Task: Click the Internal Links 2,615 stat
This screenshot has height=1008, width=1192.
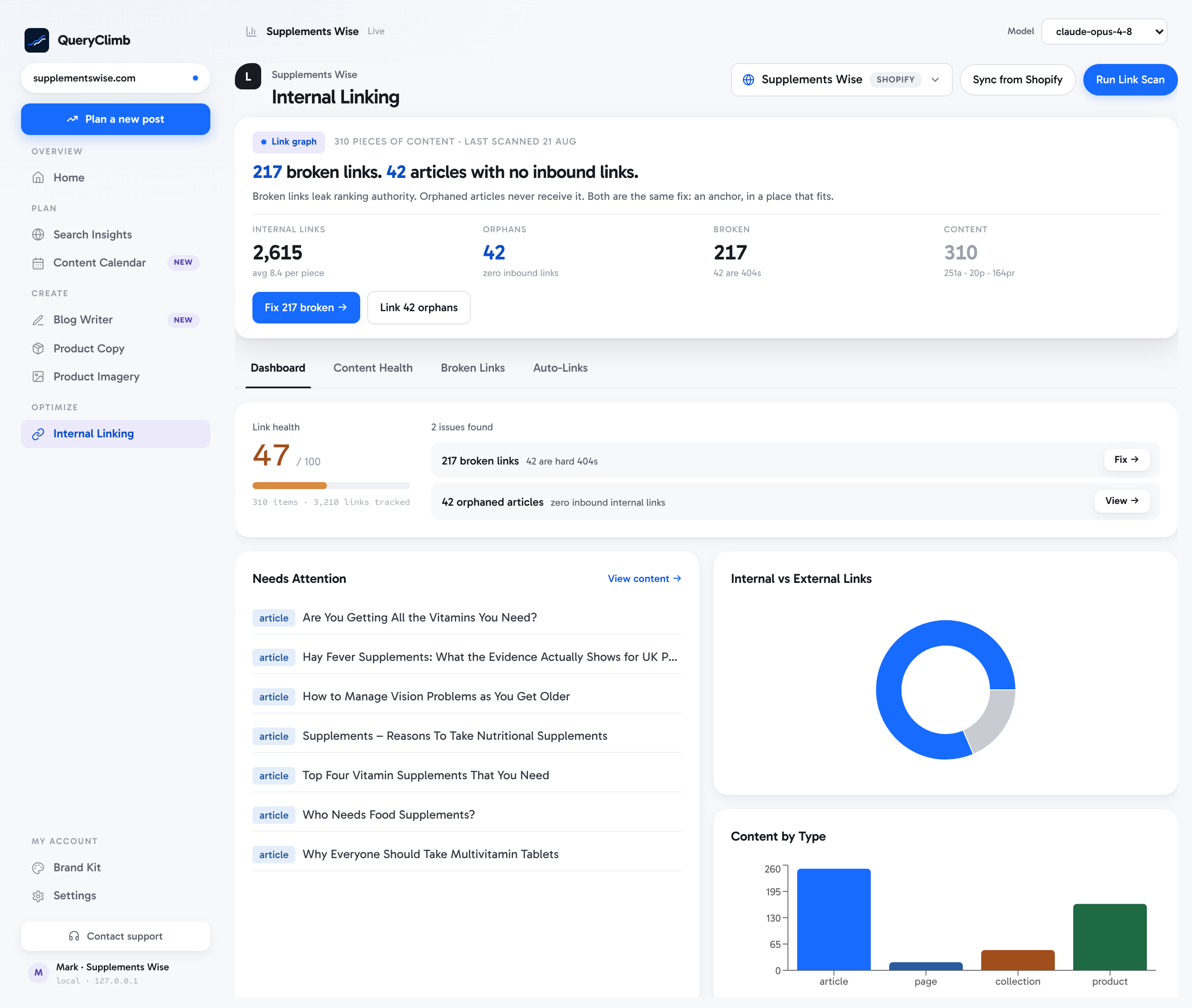Action: (277, 252)
